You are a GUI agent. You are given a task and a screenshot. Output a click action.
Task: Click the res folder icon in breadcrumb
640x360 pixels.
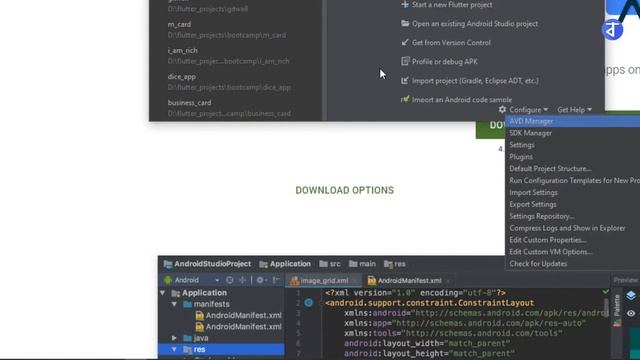tap(388, 264)
